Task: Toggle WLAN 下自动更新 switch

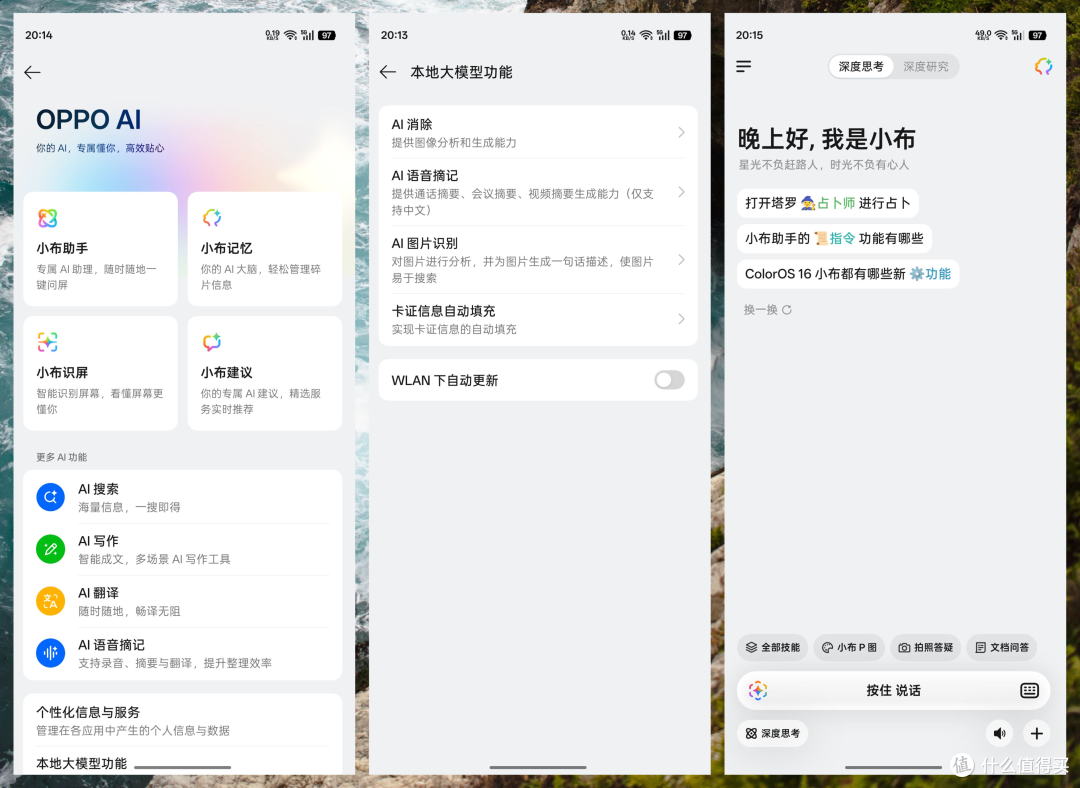Action: [669, 380]
